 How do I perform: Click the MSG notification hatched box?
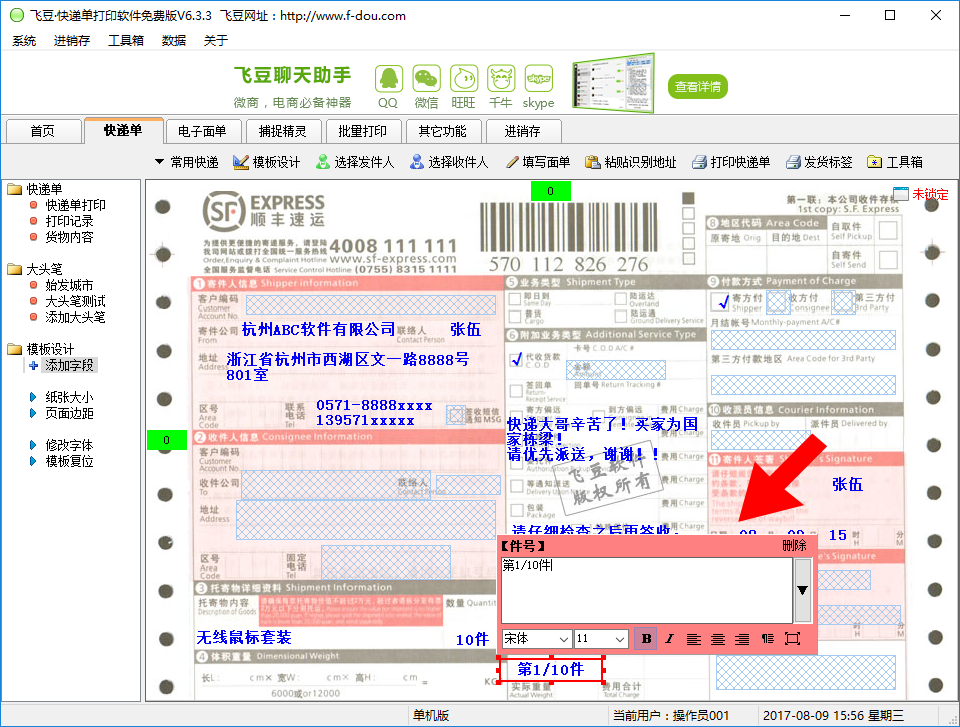tap(456, 415)
